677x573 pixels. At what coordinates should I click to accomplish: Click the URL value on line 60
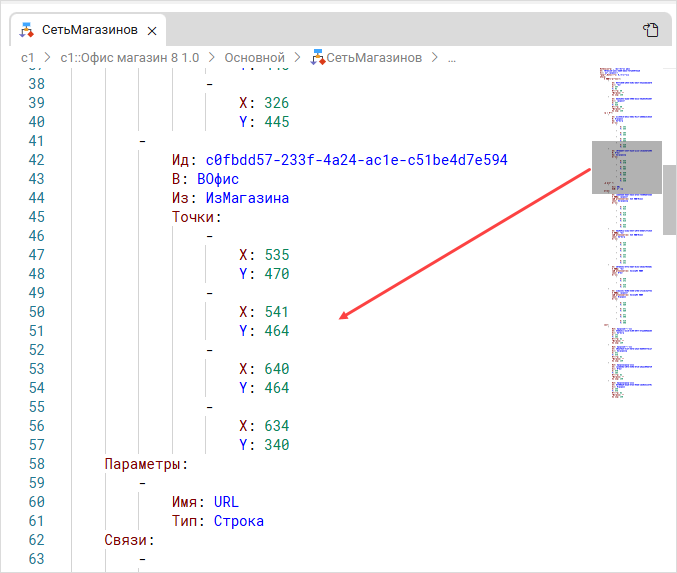point(227,502)
